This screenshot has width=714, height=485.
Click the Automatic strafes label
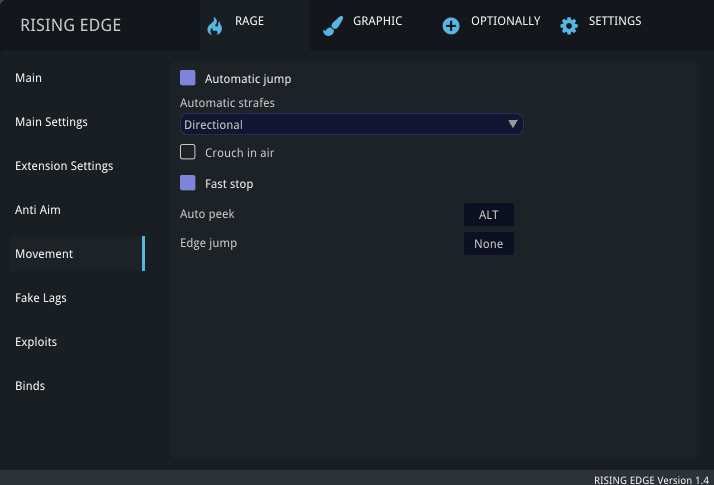pyautogui.click(x=227, y=103)
